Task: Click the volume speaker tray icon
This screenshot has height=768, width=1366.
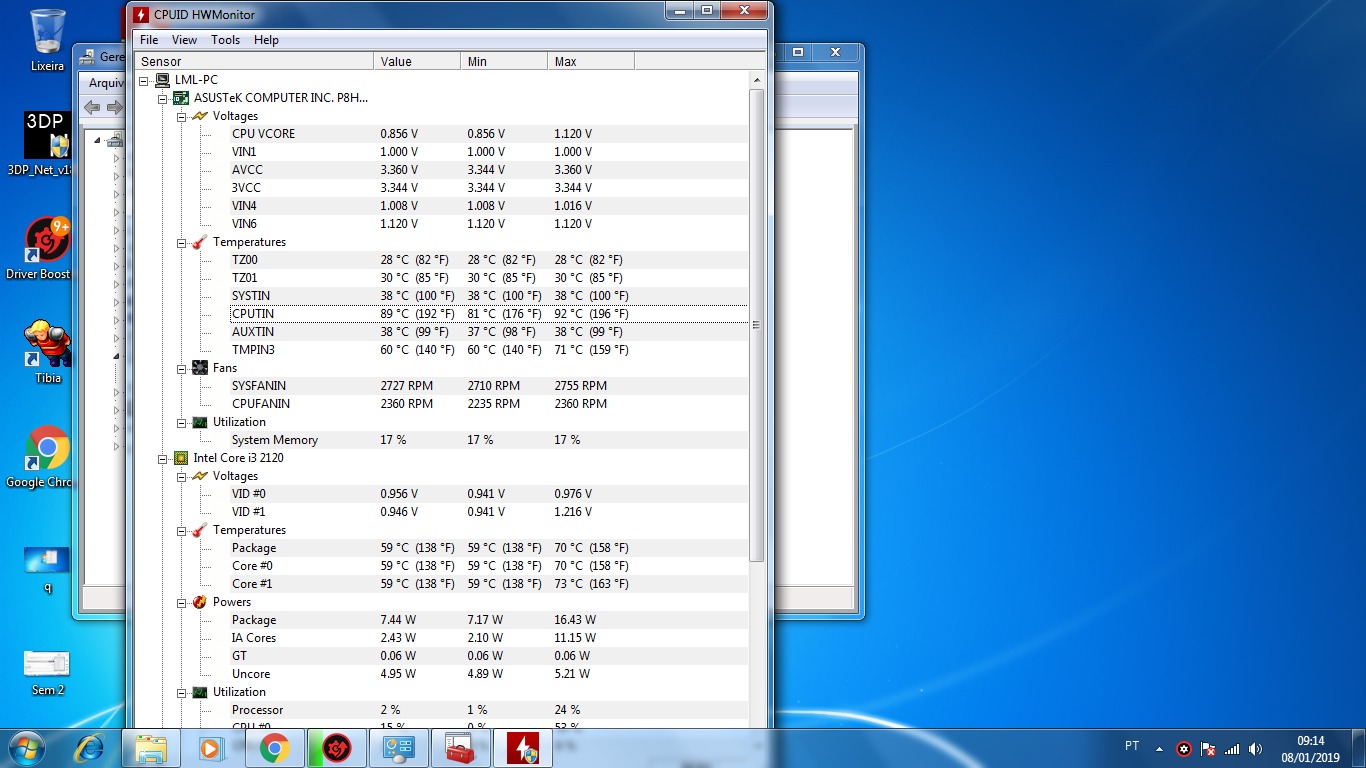Action: coord(1256,748)
